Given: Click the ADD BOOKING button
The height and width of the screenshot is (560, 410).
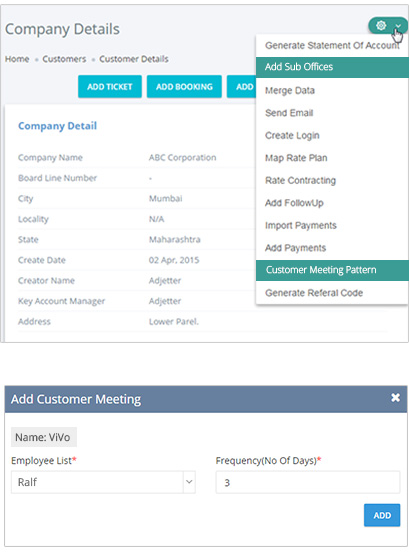Looking at the screenshot, I should [x=184, y=86].
